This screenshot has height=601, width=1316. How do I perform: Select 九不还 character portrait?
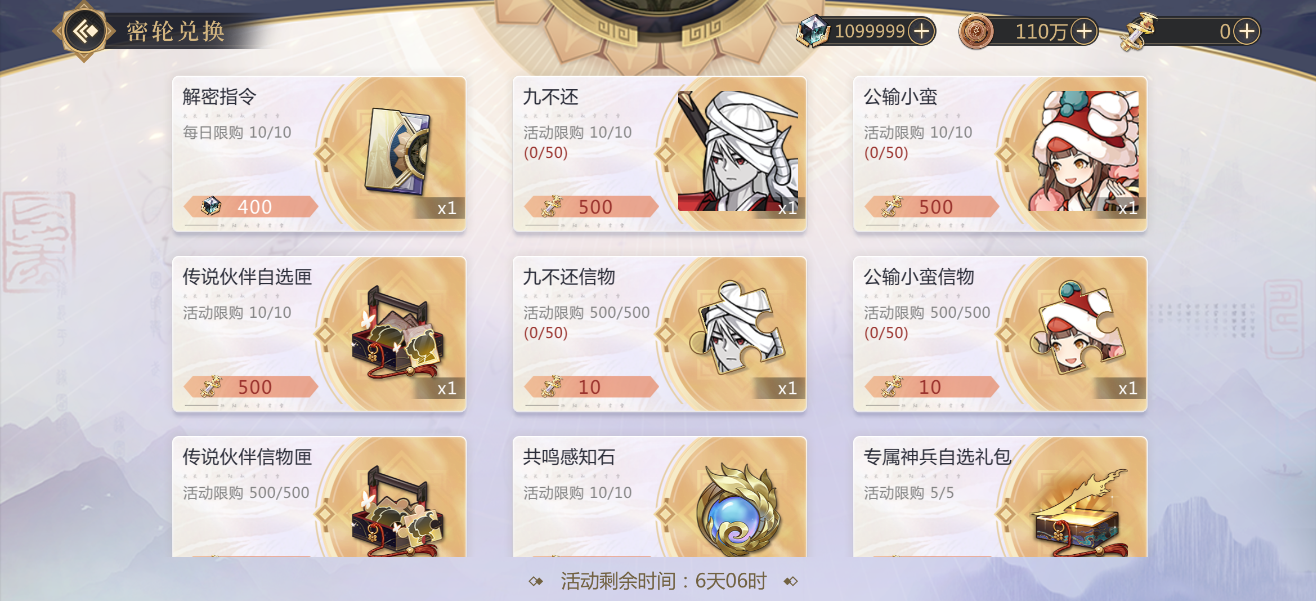740,152
